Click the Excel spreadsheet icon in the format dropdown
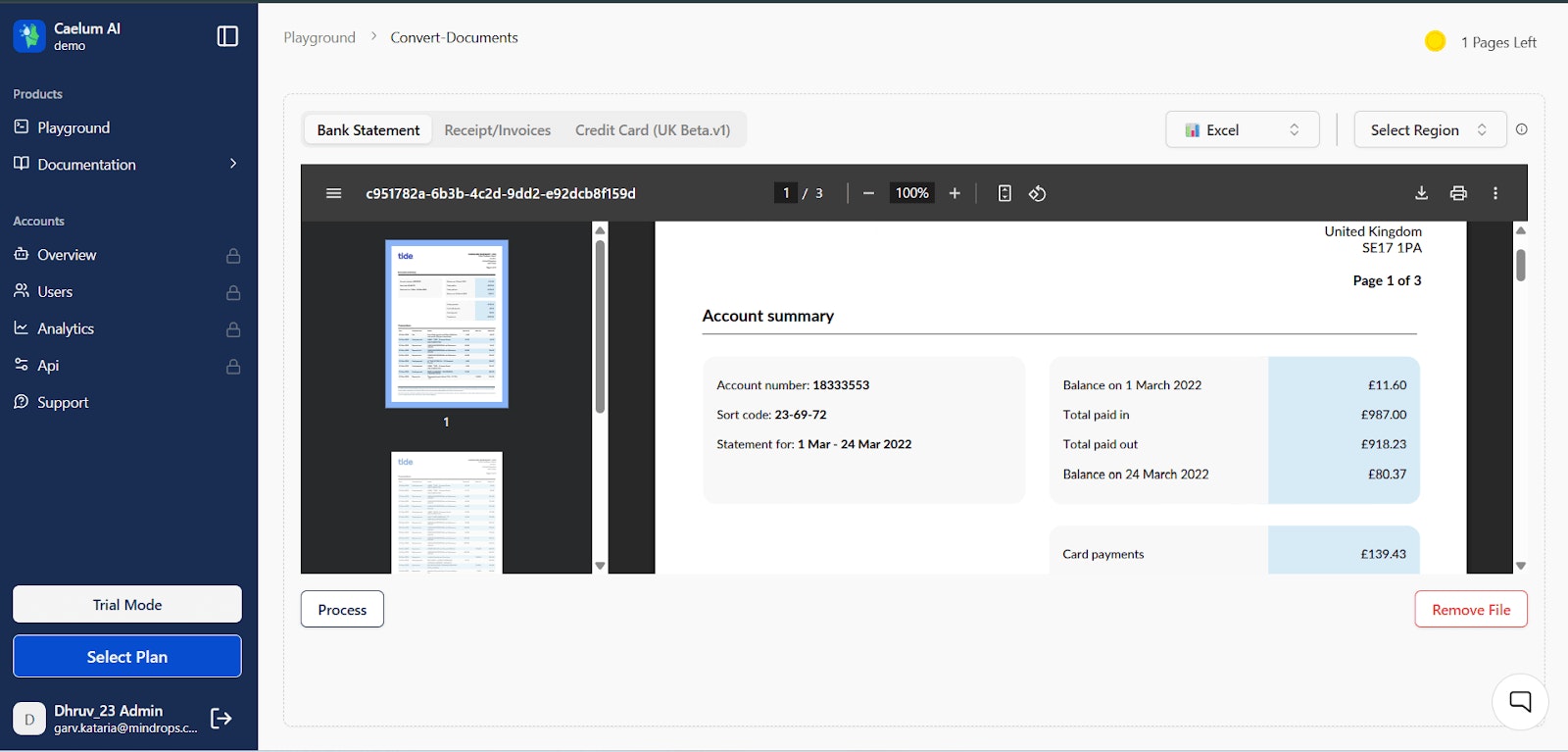Image resolution: width=1568 pixels, height=752 pixels. coord(1193,130)
